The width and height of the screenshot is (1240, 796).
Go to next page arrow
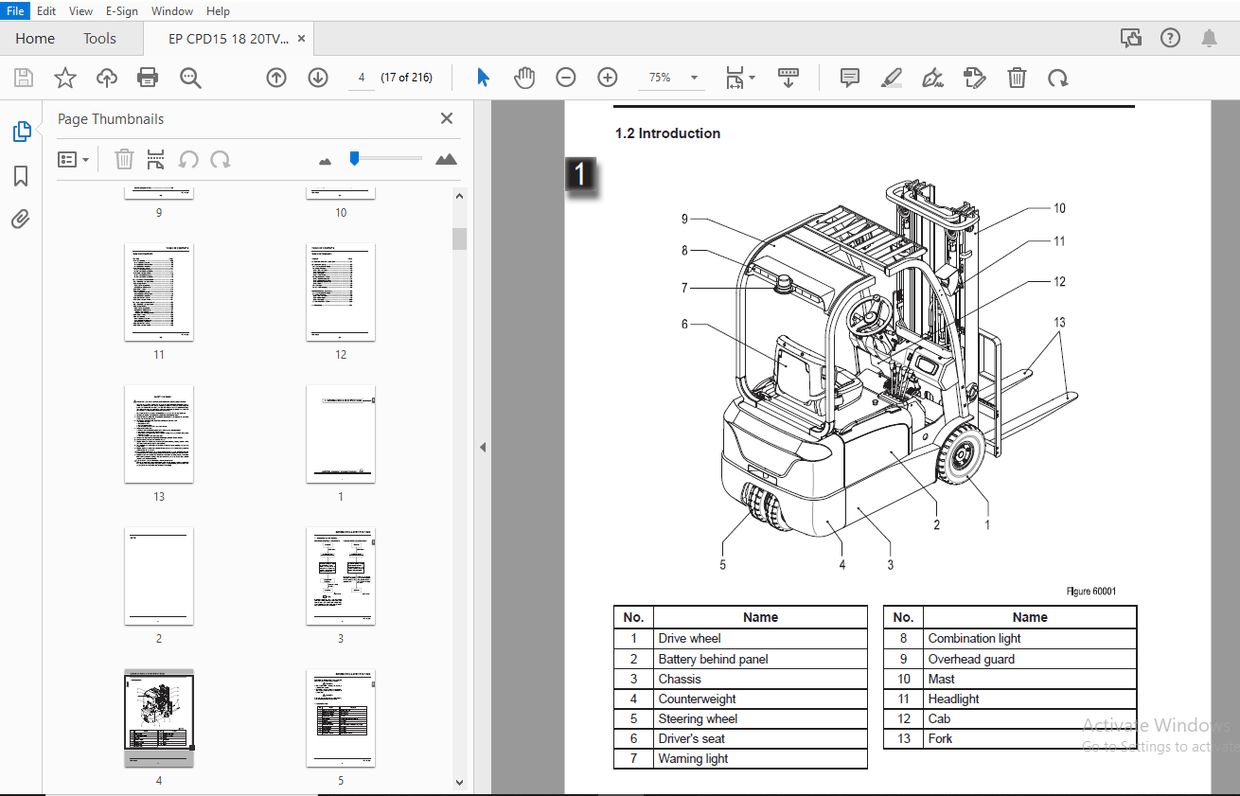tap(318, 78)
